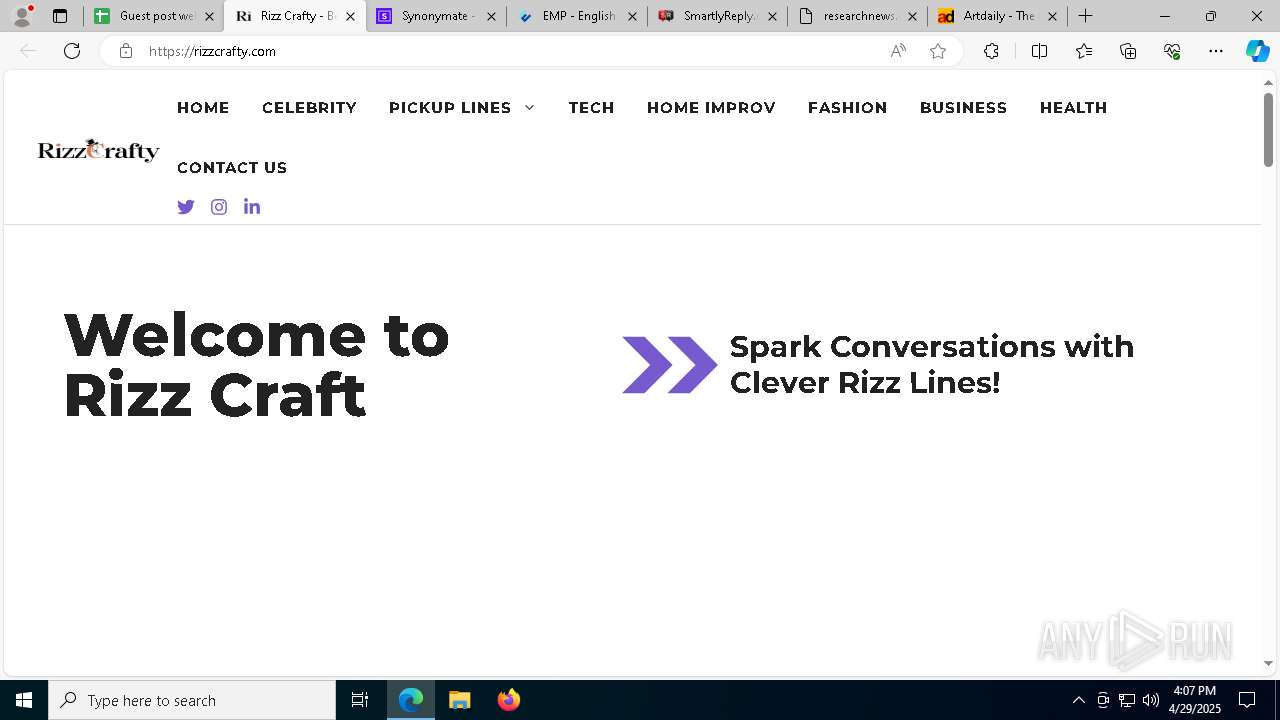Close the Rizz Crafty tab
The width and height of the screenshot is (1280, 720).
tap(350, 16)
